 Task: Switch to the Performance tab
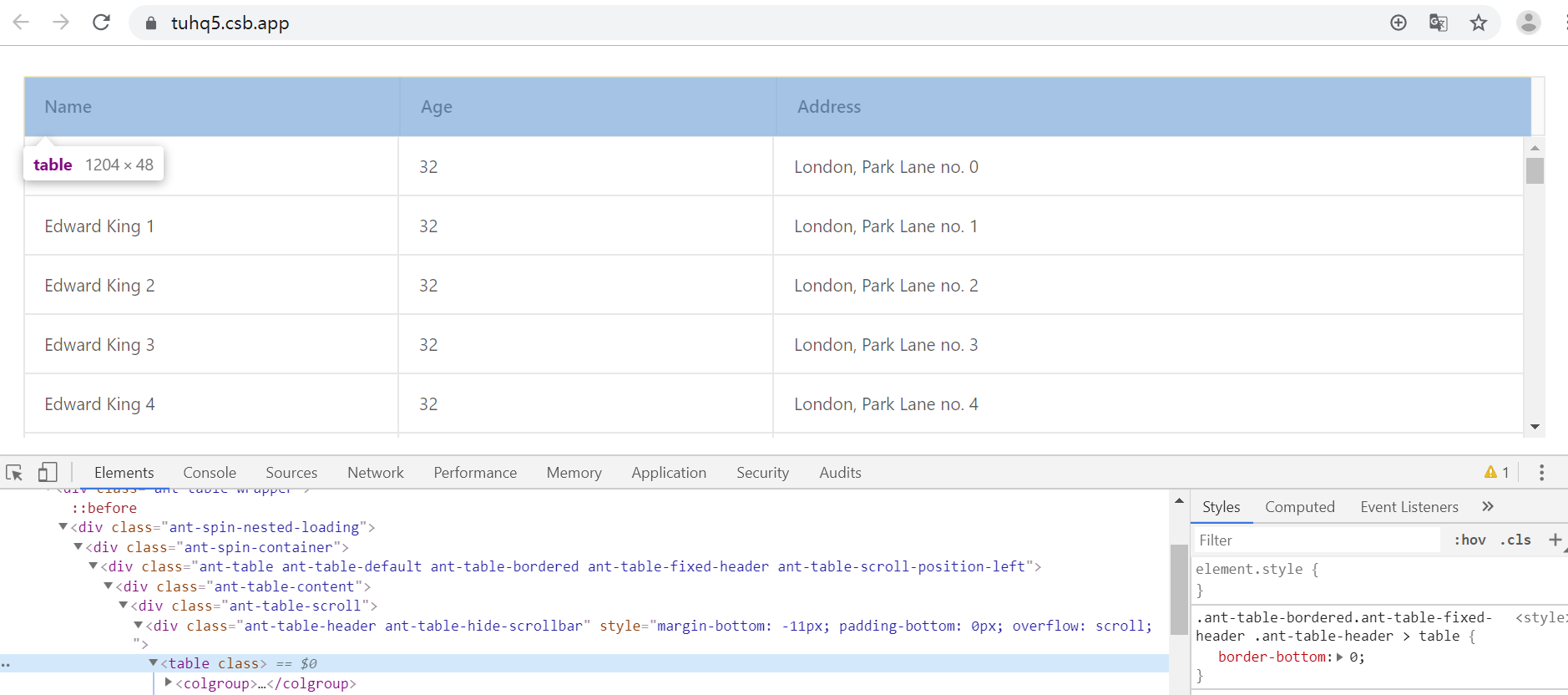[475, 473]
